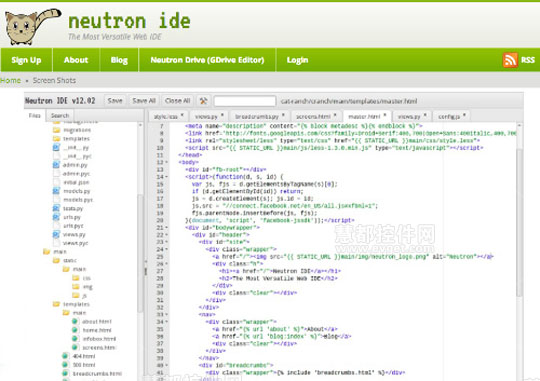Click the models.pyc blank file icon

pyautogui.click(x=56, y=199)
